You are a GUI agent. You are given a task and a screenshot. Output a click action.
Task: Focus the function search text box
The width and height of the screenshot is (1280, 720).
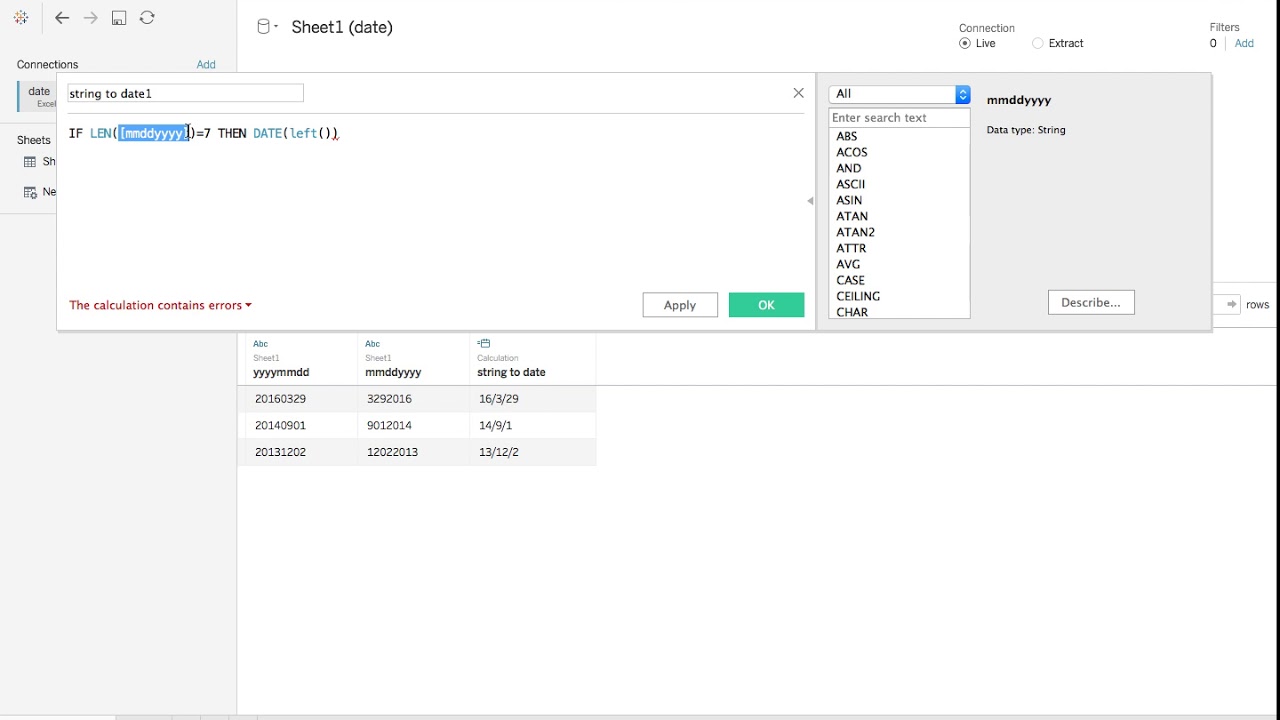pos(899,118)
